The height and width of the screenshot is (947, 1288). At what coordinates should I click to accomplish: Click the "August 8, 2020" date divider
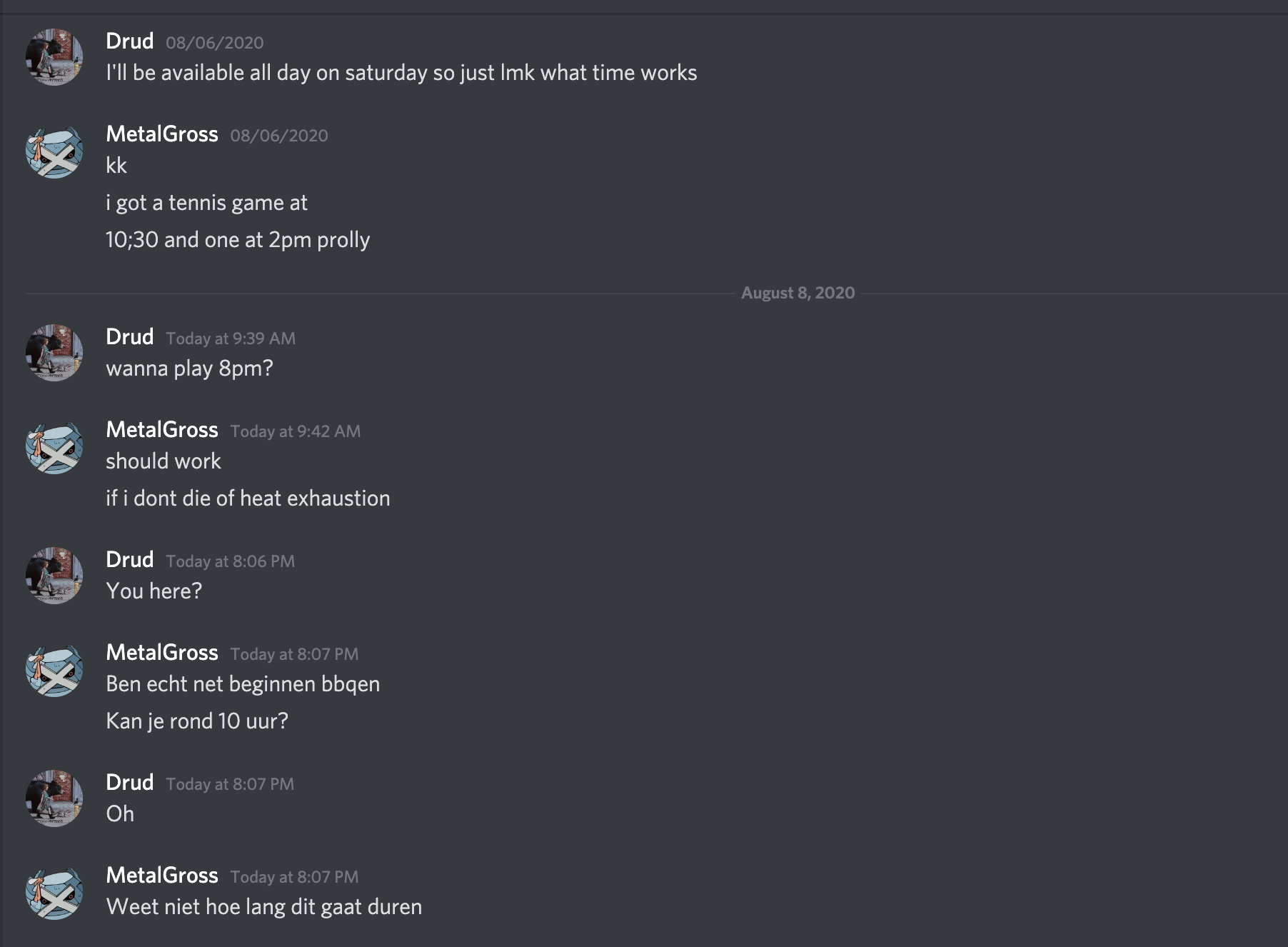(x=798, y=293)
